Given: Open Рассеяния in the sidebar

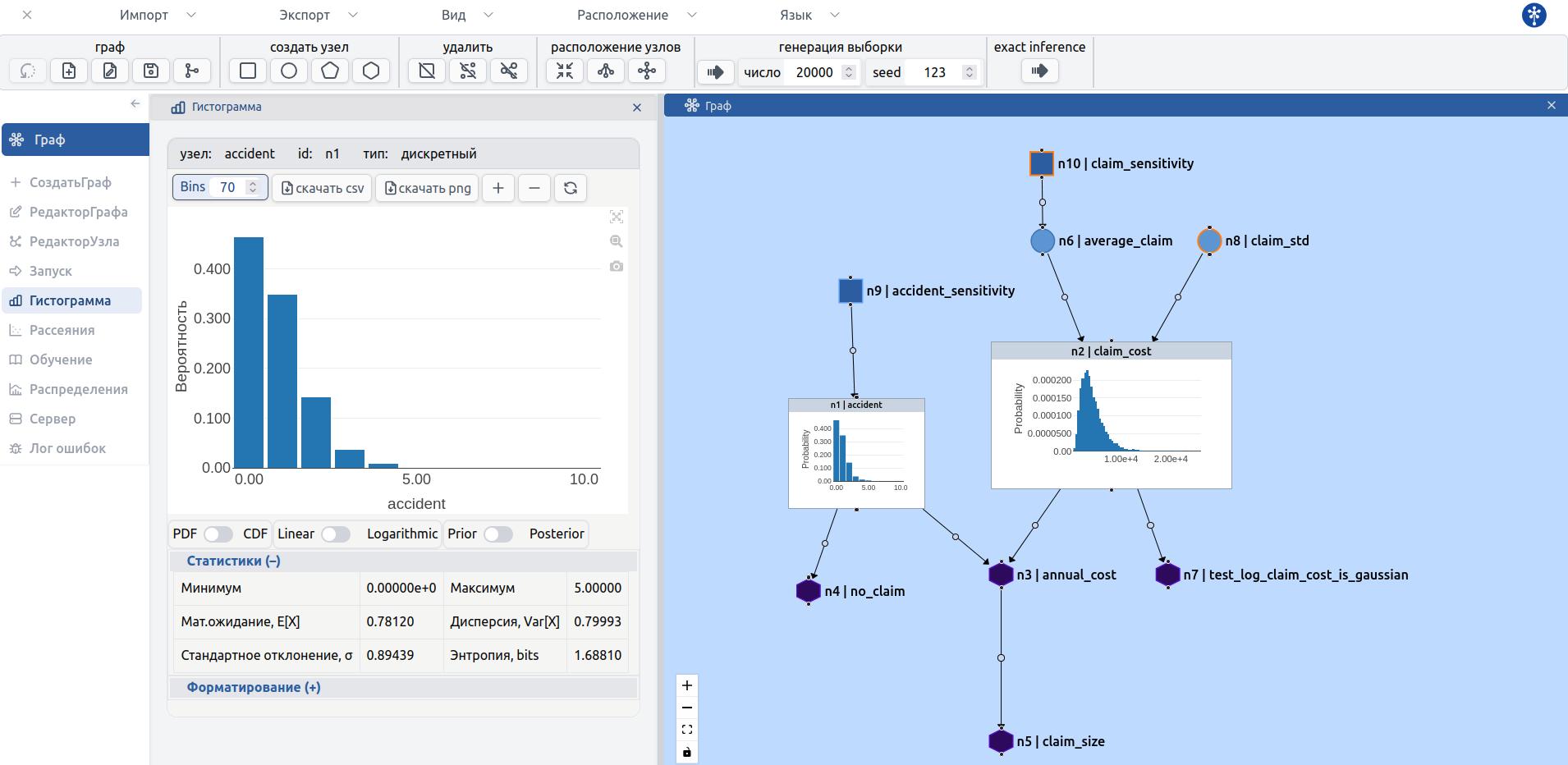Looking at the screenshot, I should [x=62, y=330].
